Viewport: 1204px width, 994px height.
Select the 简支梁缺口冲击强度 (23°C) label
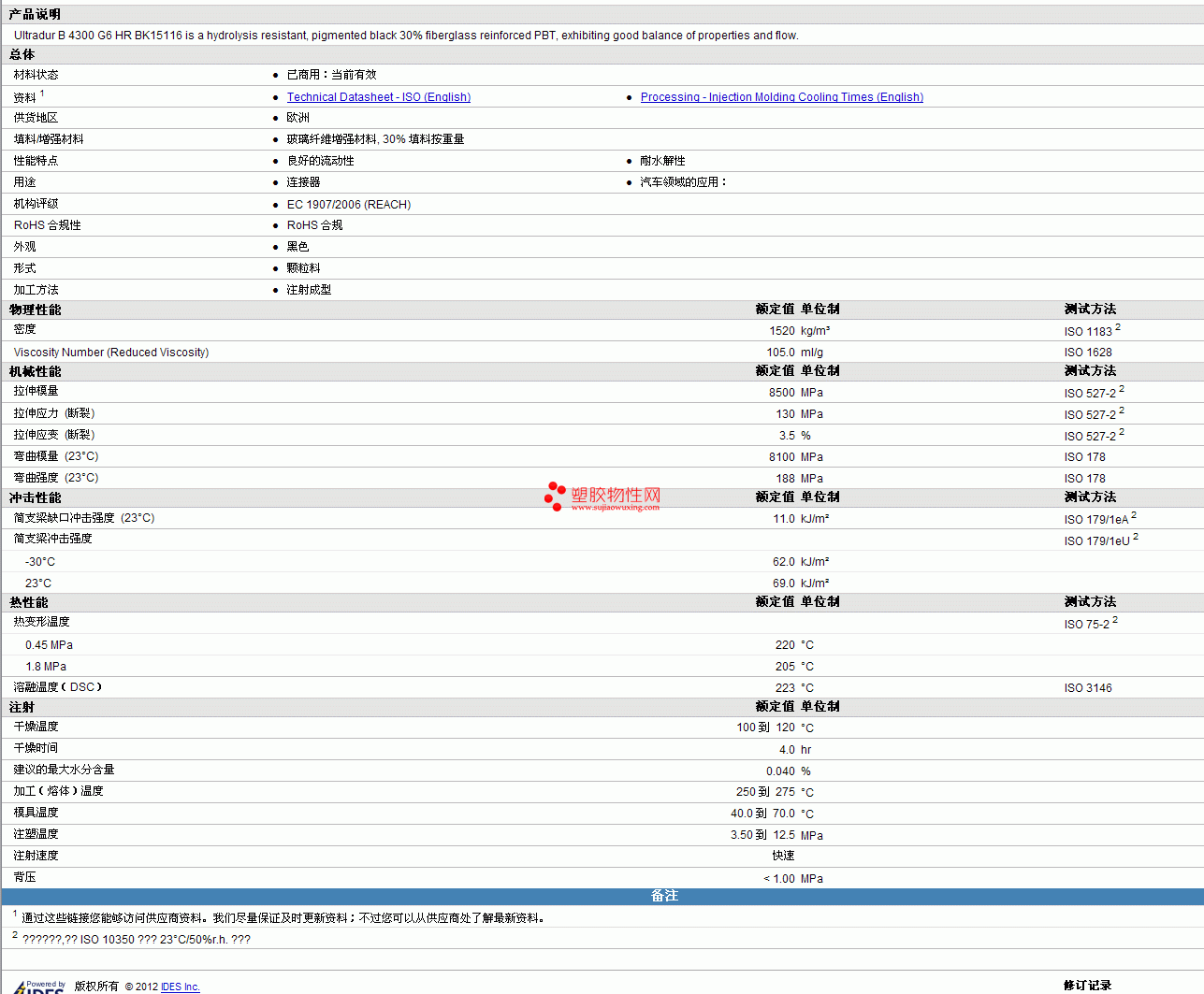pyautogui.click(x=84, y=518)
